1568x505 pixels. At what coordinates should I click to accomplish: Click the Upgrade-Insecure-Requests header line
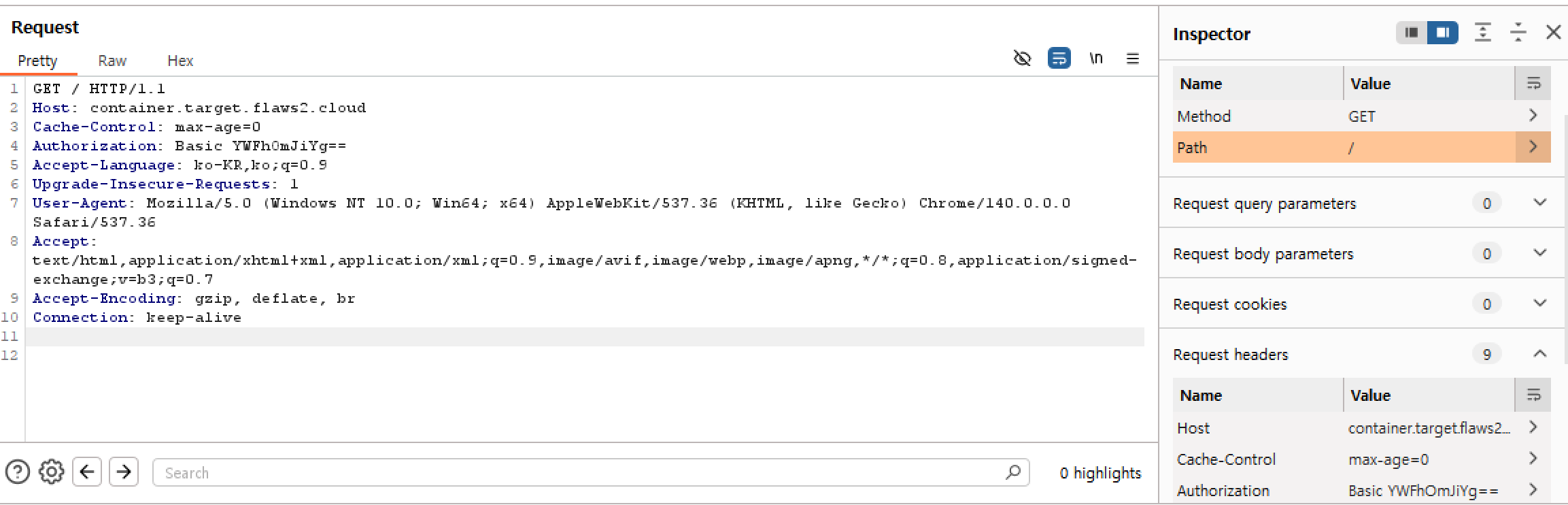click(165, 184)
